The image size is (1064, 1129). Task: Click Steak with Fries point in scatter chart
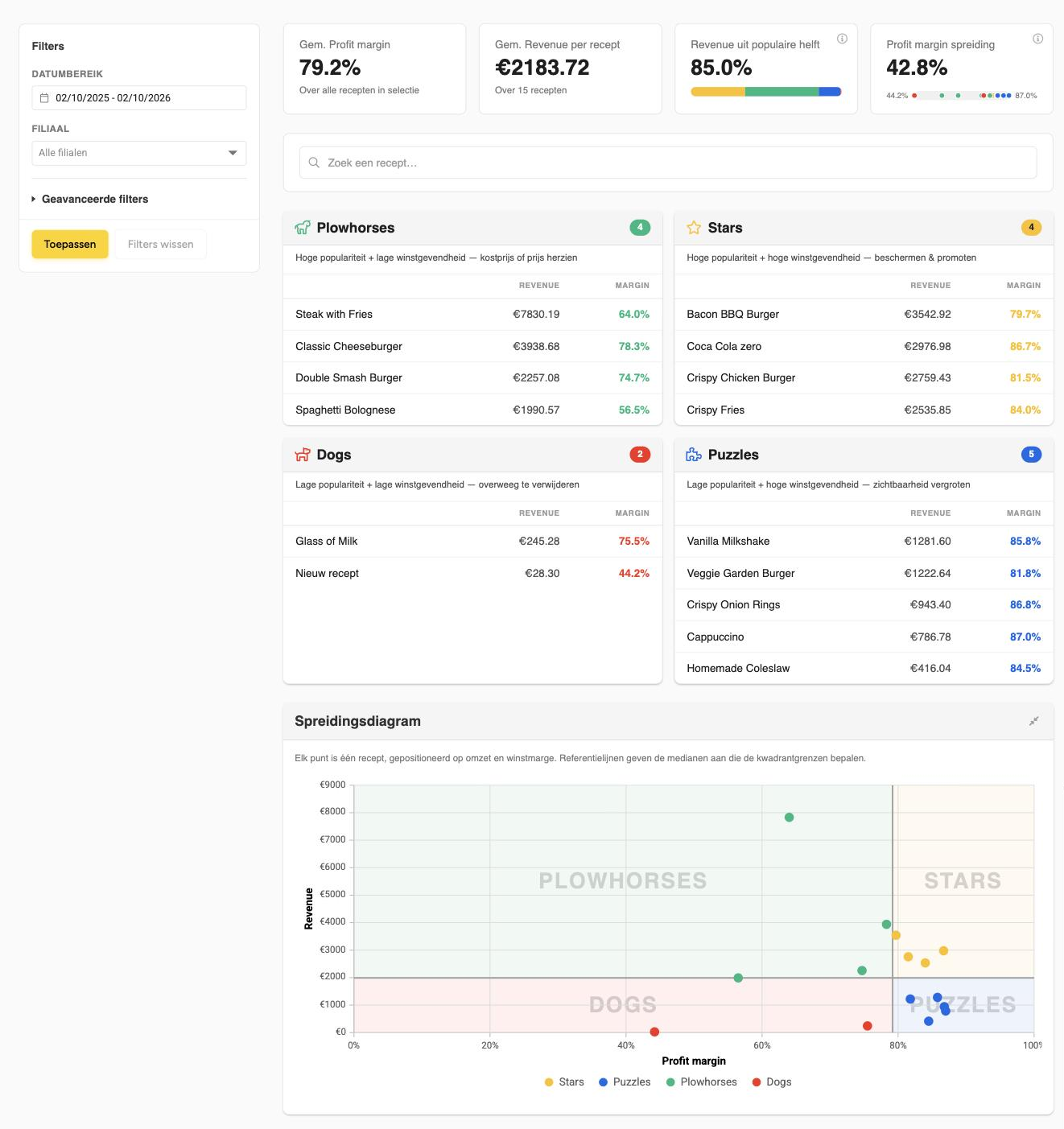click(x=789, y=818)
